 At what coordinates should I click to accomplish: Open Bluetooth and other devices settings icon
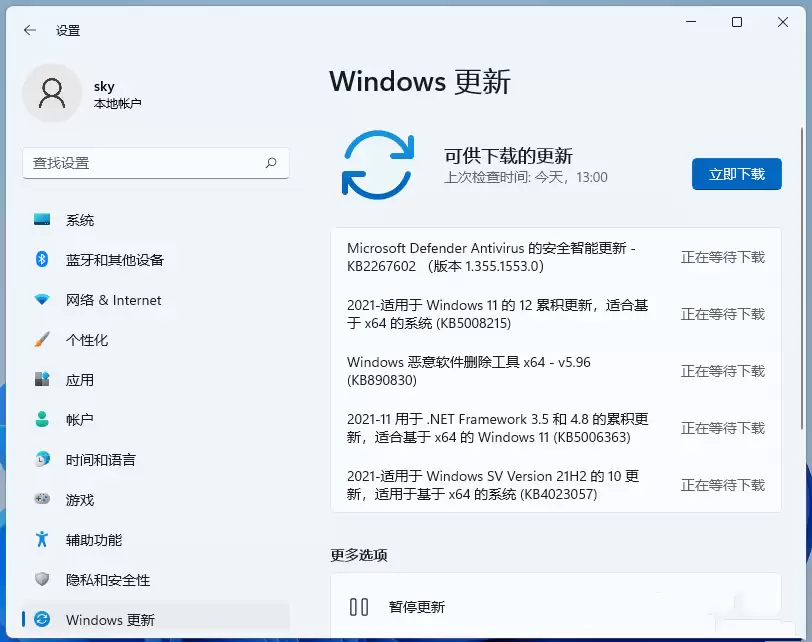pos(40,260)
